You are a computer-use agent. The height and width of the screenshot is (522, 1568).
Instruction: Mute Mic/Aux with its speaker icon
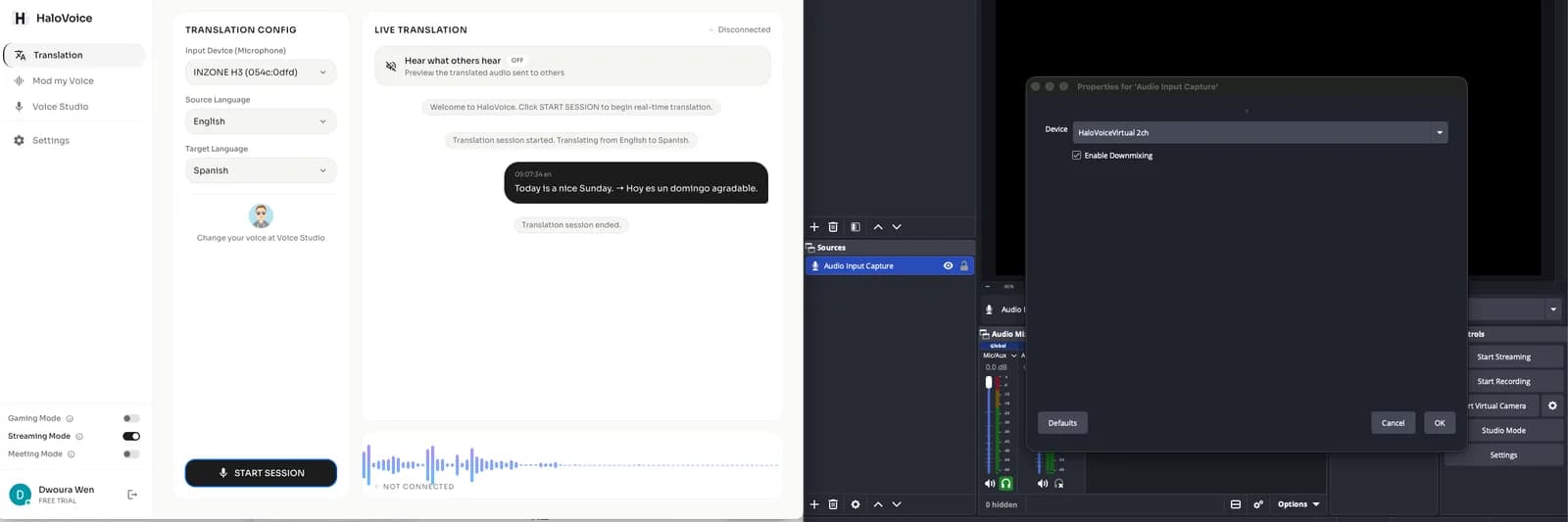(990, 484)
